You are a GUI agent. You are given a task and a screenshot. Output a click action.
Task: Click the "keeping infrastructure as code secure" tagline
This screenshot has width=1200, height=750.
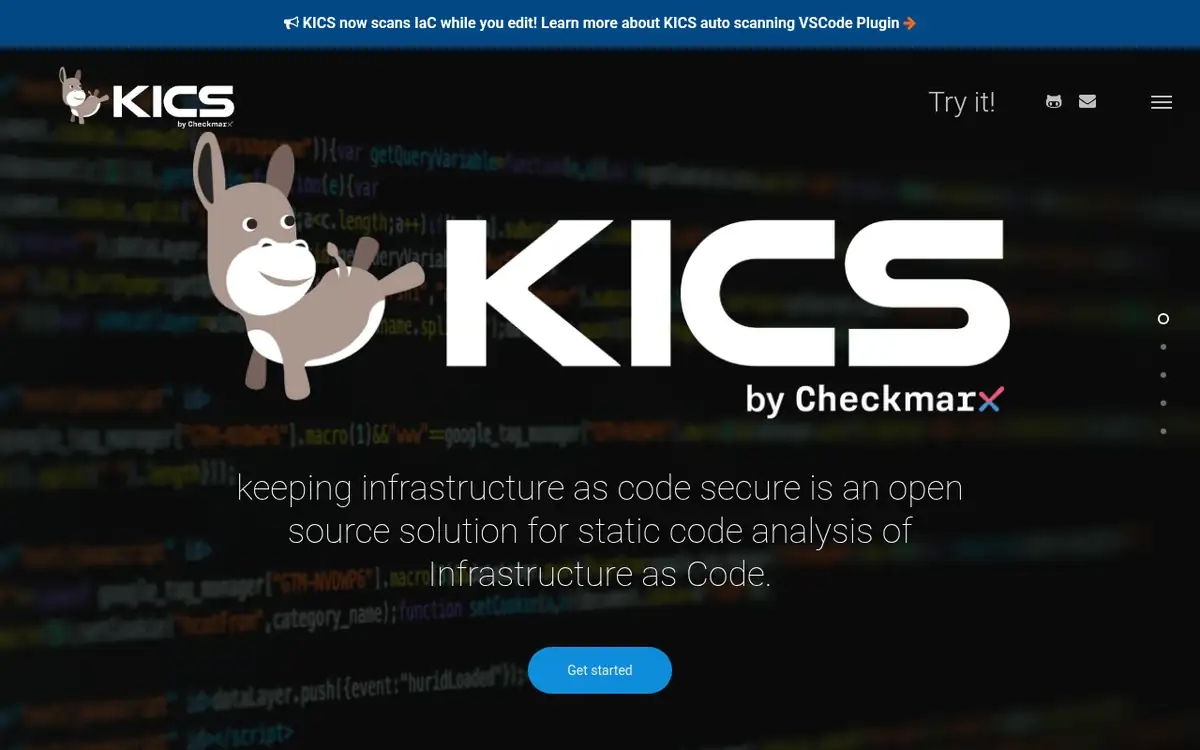tap(600, 531)
